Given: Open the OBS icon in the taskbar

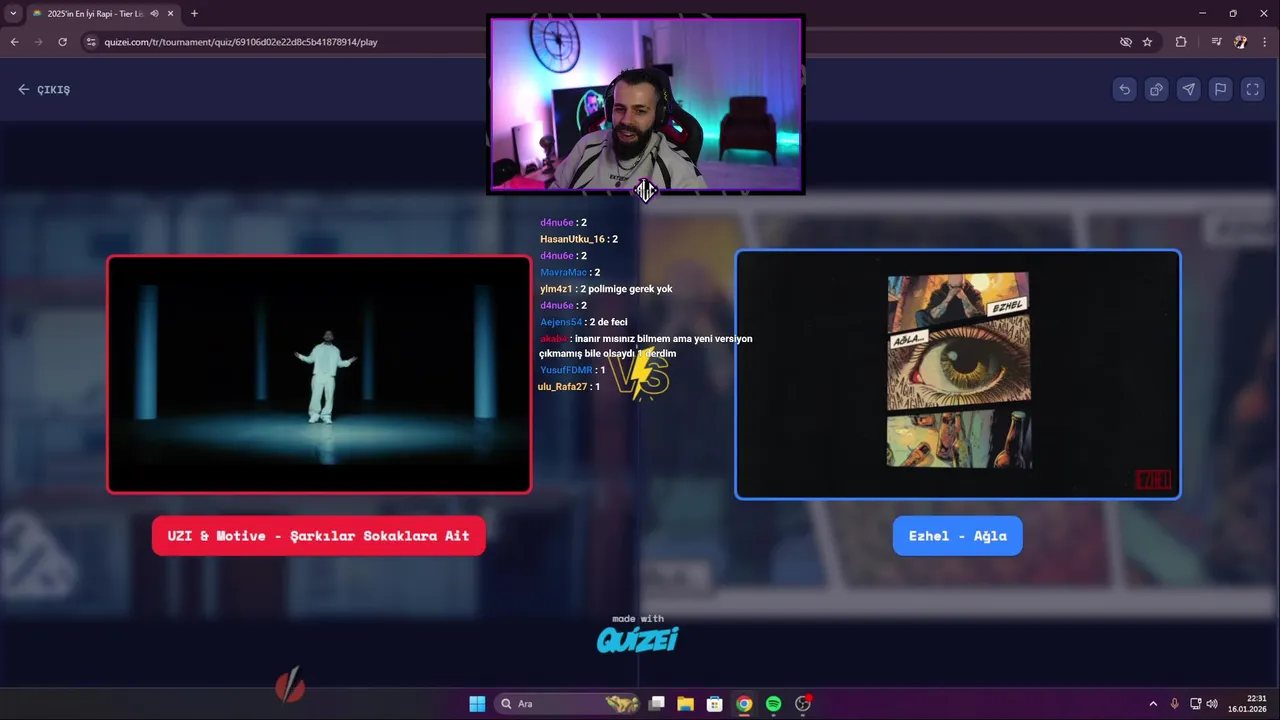Looking at the screenshot, I should click(802, 704).
